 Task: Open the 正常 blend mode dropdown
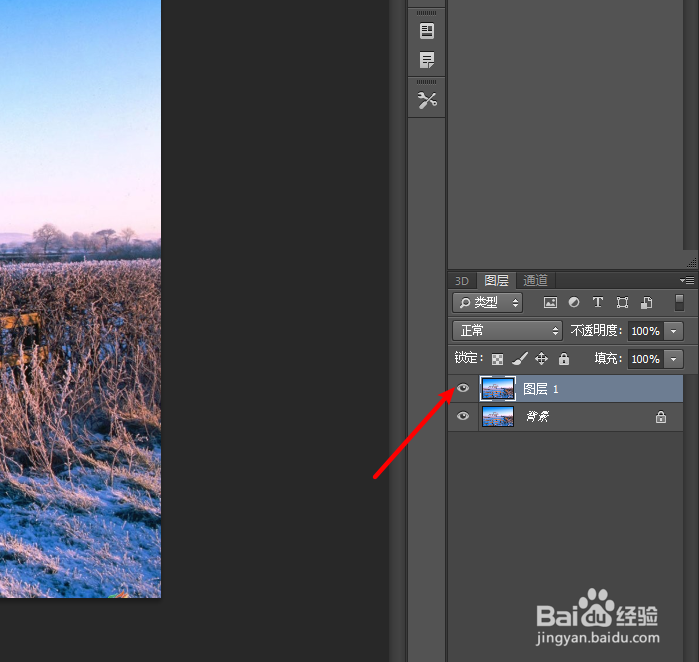click(507, 331)
